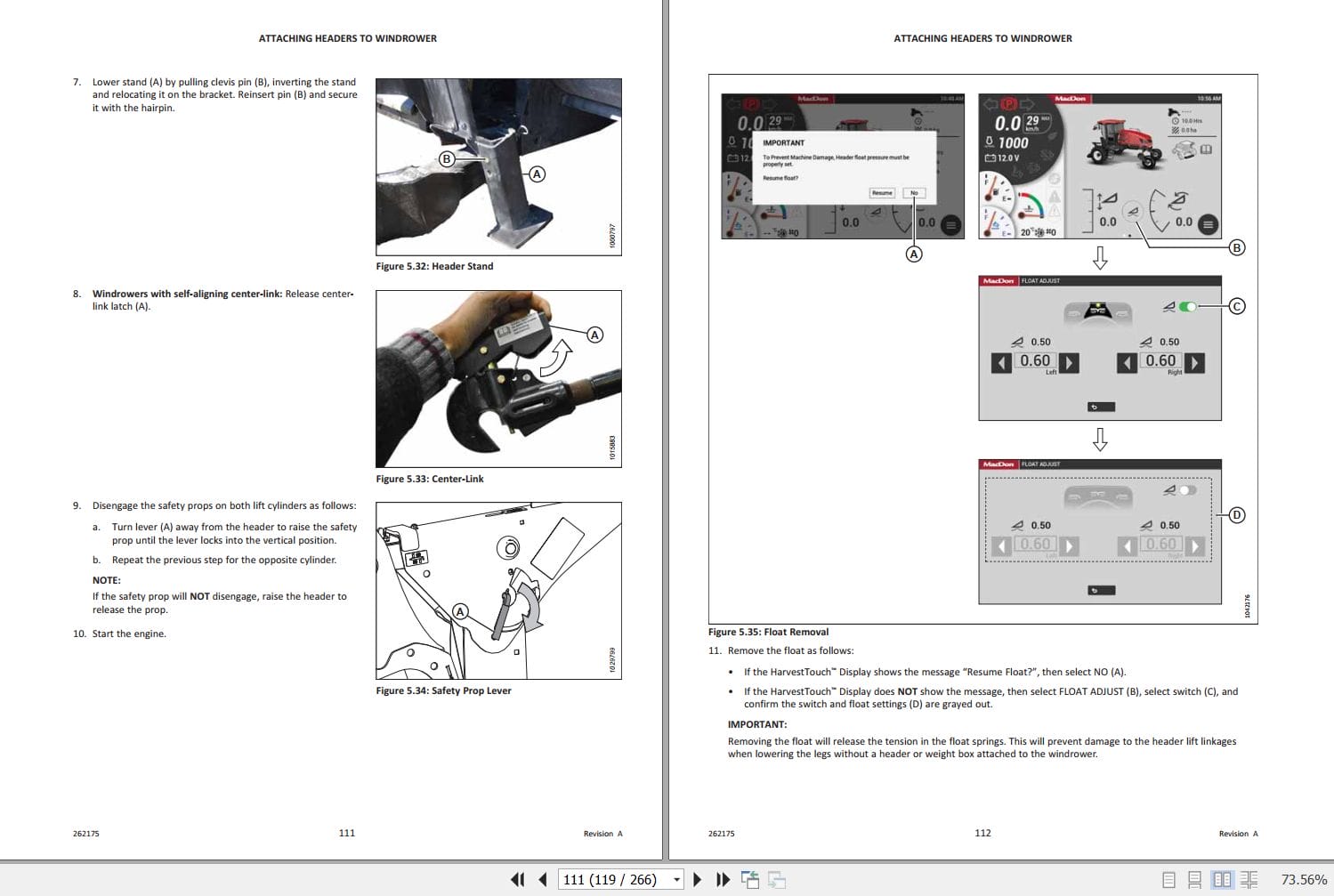
Task: Click the grayed next view icon
Action: (777, 879)
